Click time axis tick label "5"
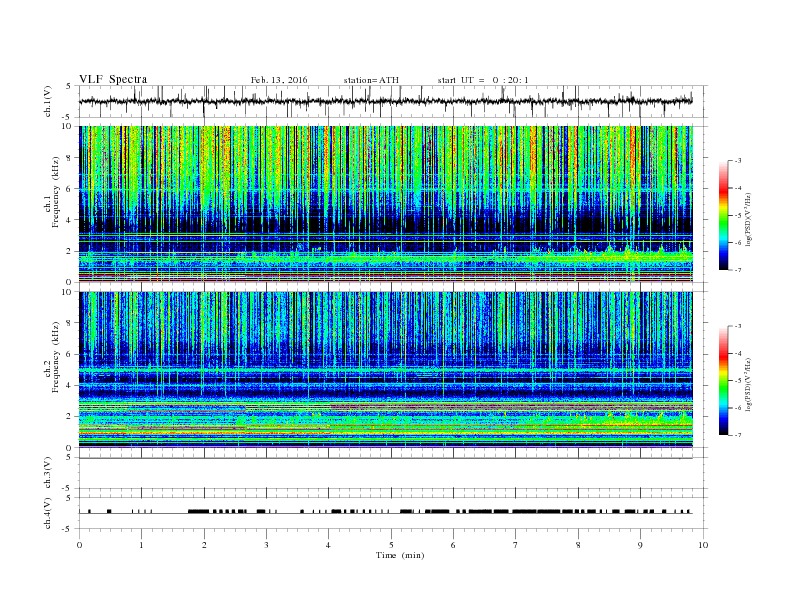This screenshot has height=612, width=792. pos(391,545)
